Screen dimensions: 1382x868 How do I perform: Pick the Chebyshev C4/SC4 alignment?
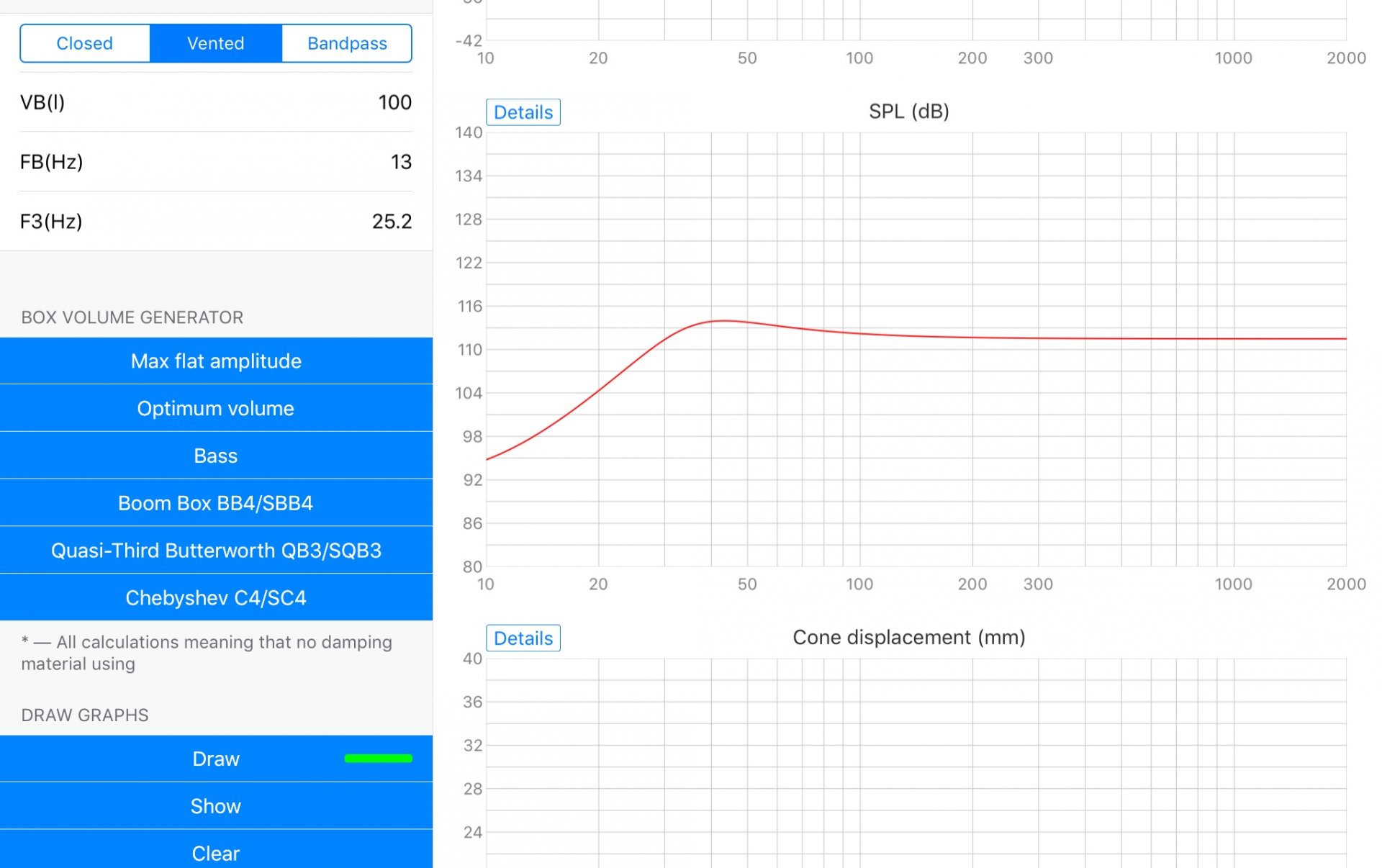[216, 598]
